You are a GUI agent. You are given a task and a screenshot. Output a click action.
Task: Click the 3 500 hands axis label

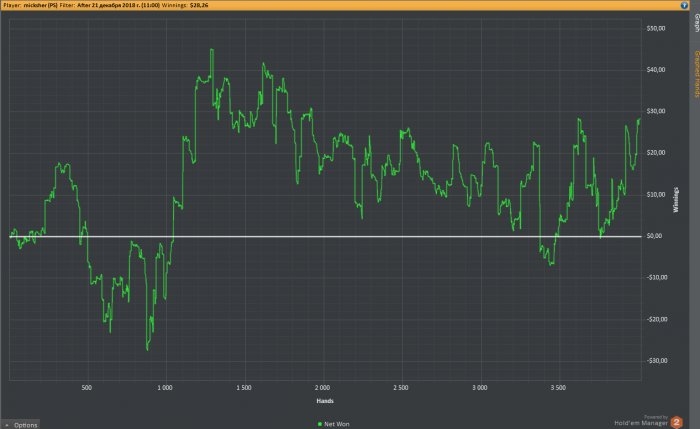(558, 387)
